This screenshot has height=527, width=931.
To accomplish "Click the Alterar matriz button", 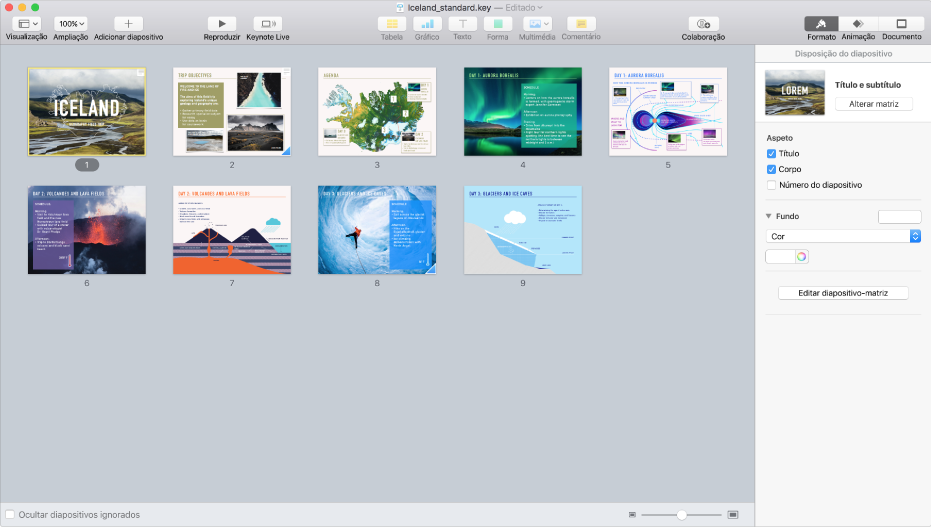I will point(873,104).
